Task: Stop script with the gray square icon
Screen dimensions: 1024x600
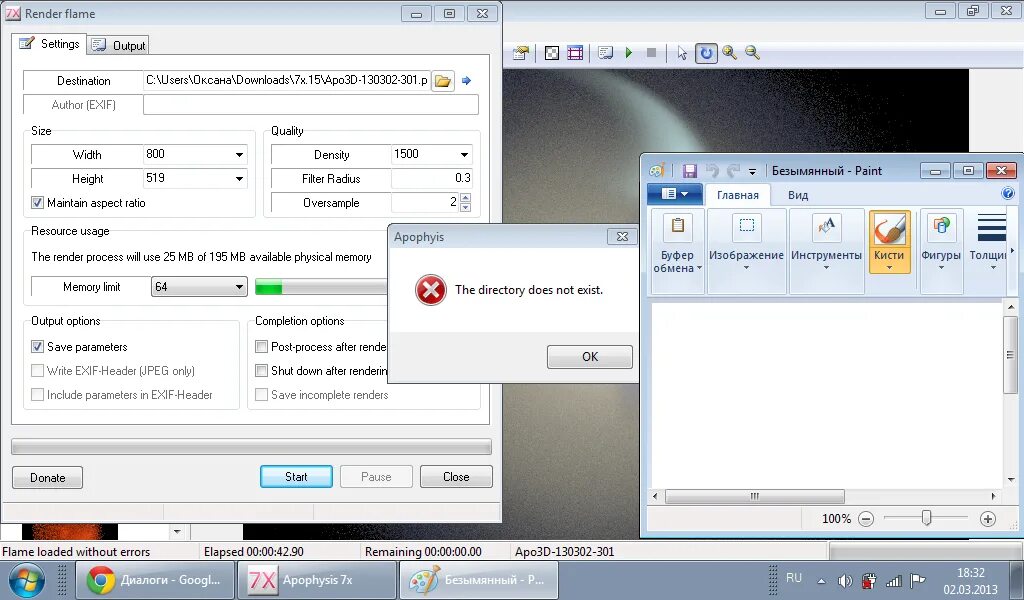Action: 651,53
